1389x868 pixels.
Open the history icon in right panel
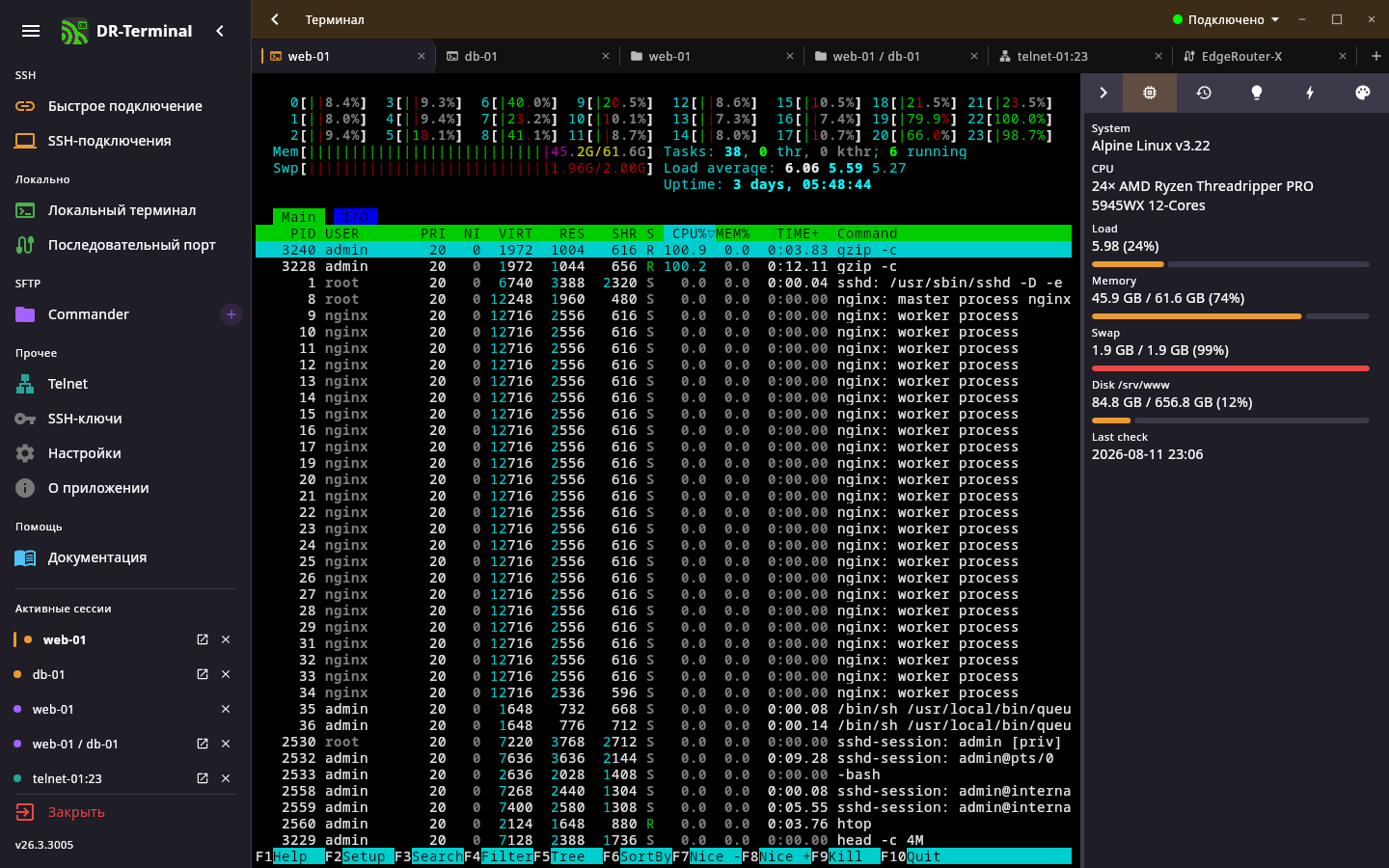point(1204,93)
